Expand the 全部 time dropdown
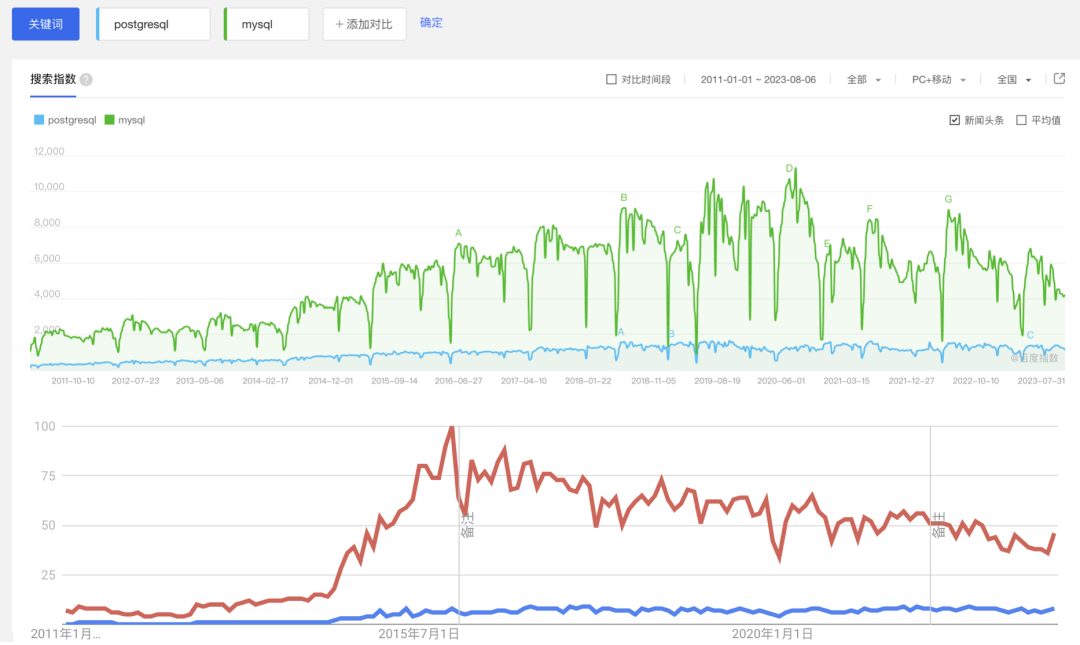Image resolution: width=1080 pixels, height=645 pixels. [864, 80]
